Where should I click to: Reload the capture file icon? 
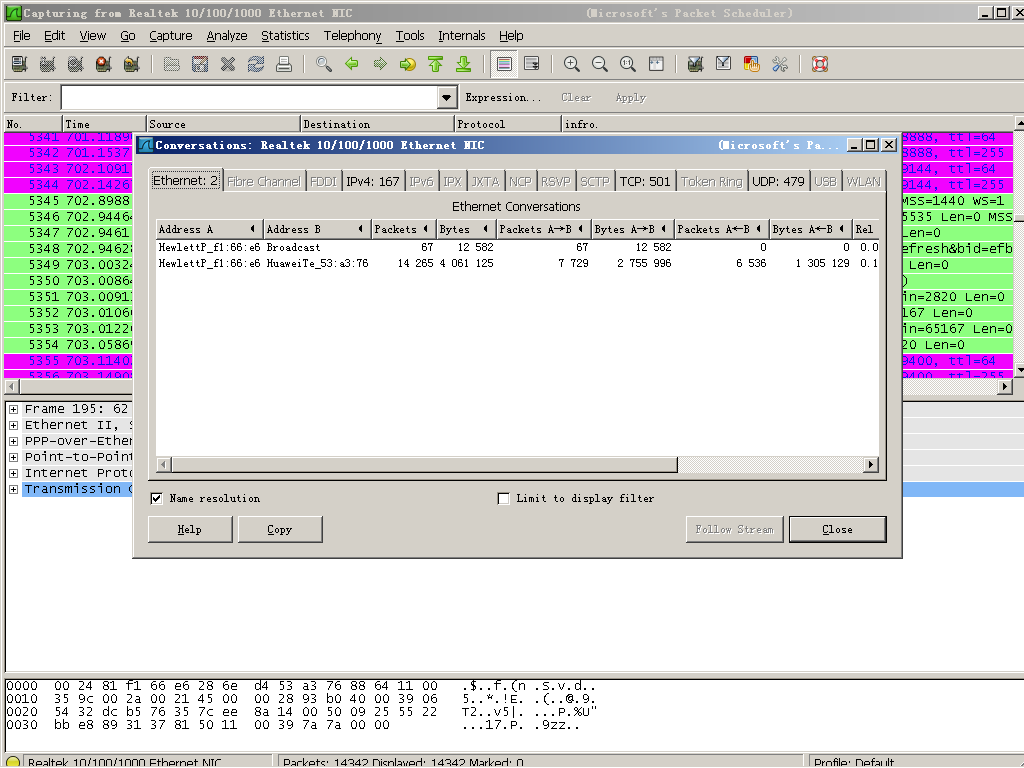(256, 64)
